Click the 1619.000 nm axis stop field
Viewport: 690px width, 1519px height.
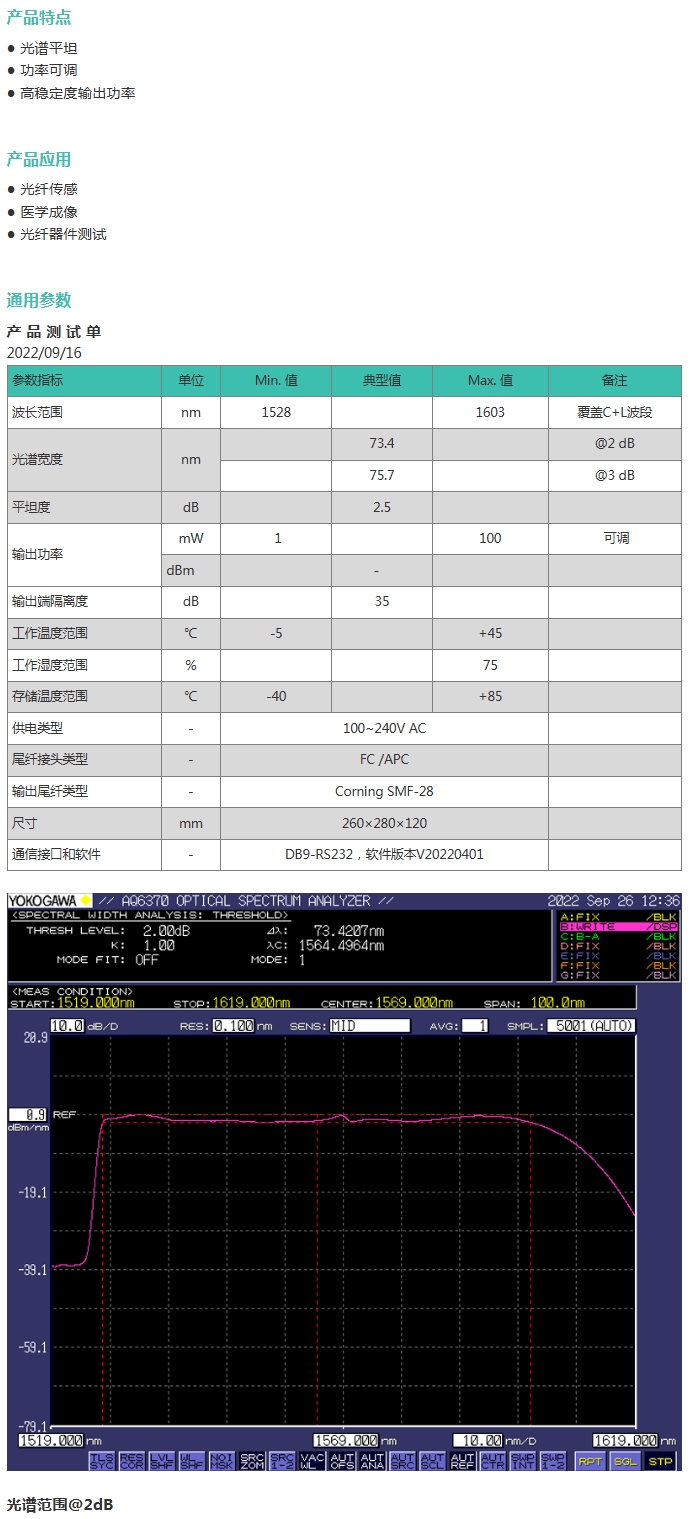pos(624,1440)
